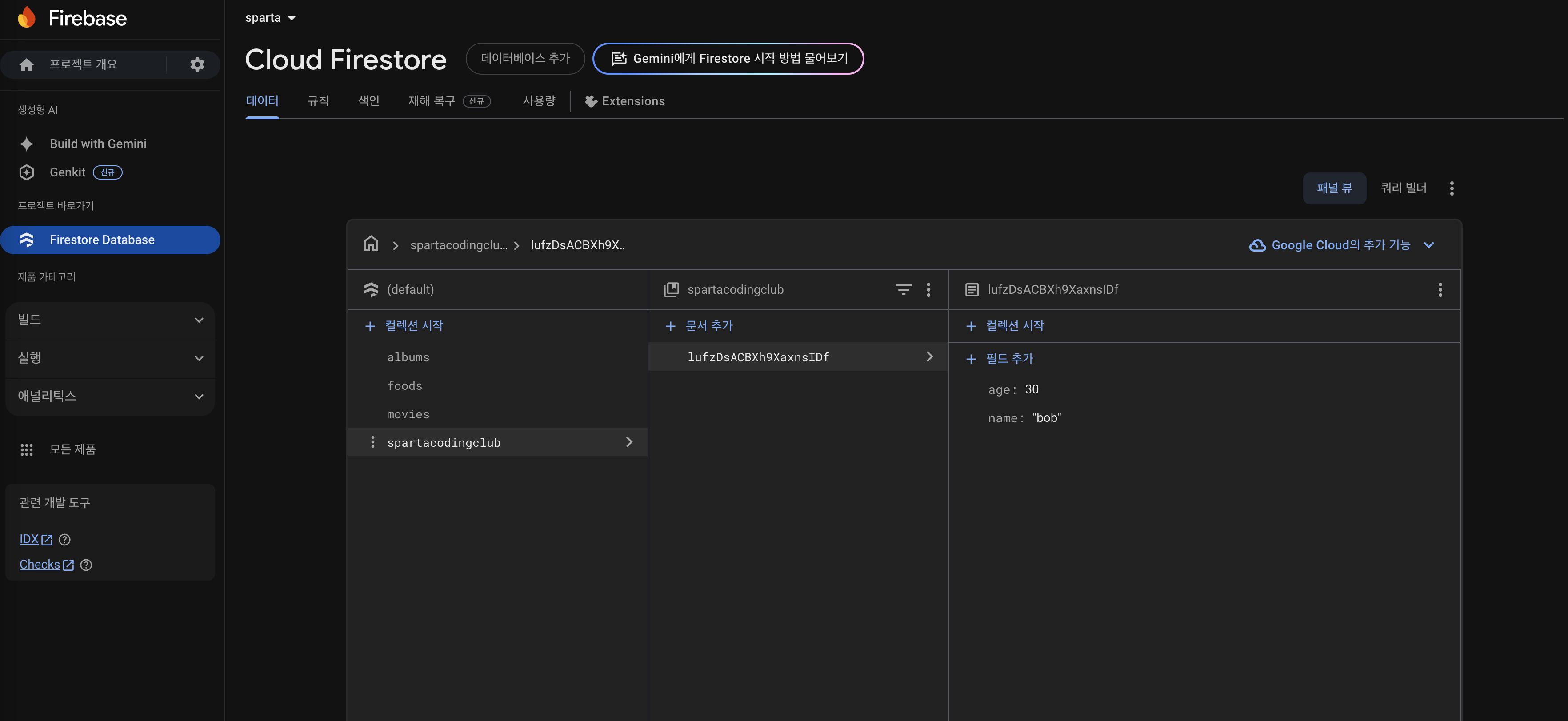Click the Genkit hexagon icon
The image size is (1568, 721).
tap(27, 172)
